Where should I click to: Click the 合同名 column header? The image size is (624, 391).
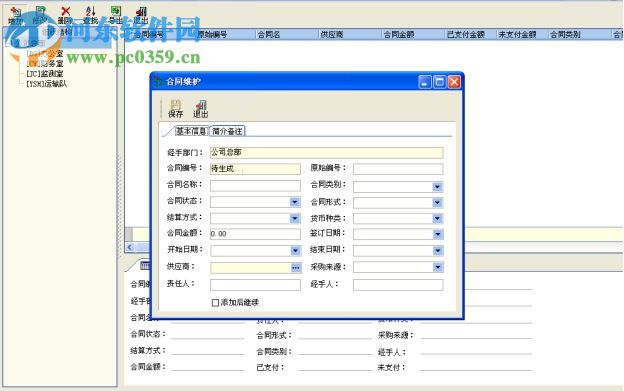point(287,35)
